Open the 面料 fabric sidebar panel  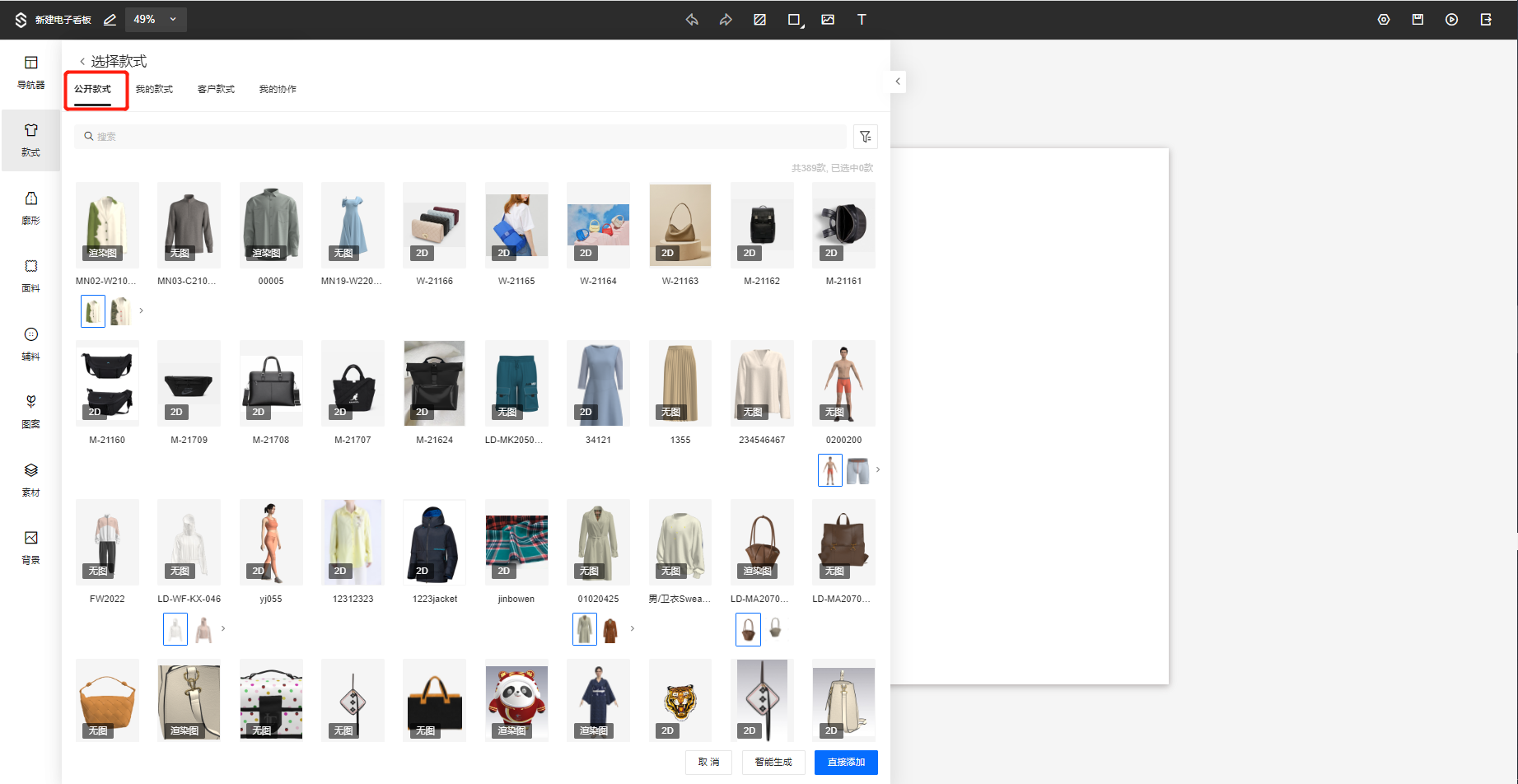[30, 275]
